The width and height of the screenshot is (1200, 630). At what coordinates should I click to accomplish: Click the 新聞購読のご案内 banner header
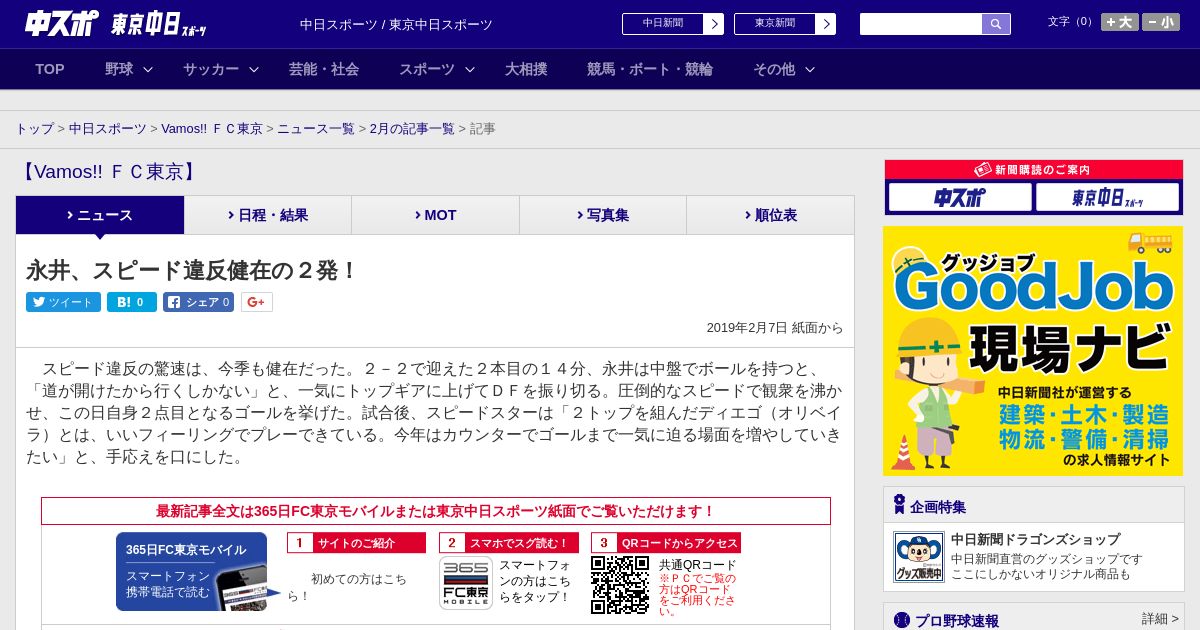pyautogui.click(x=1033, y=170)
